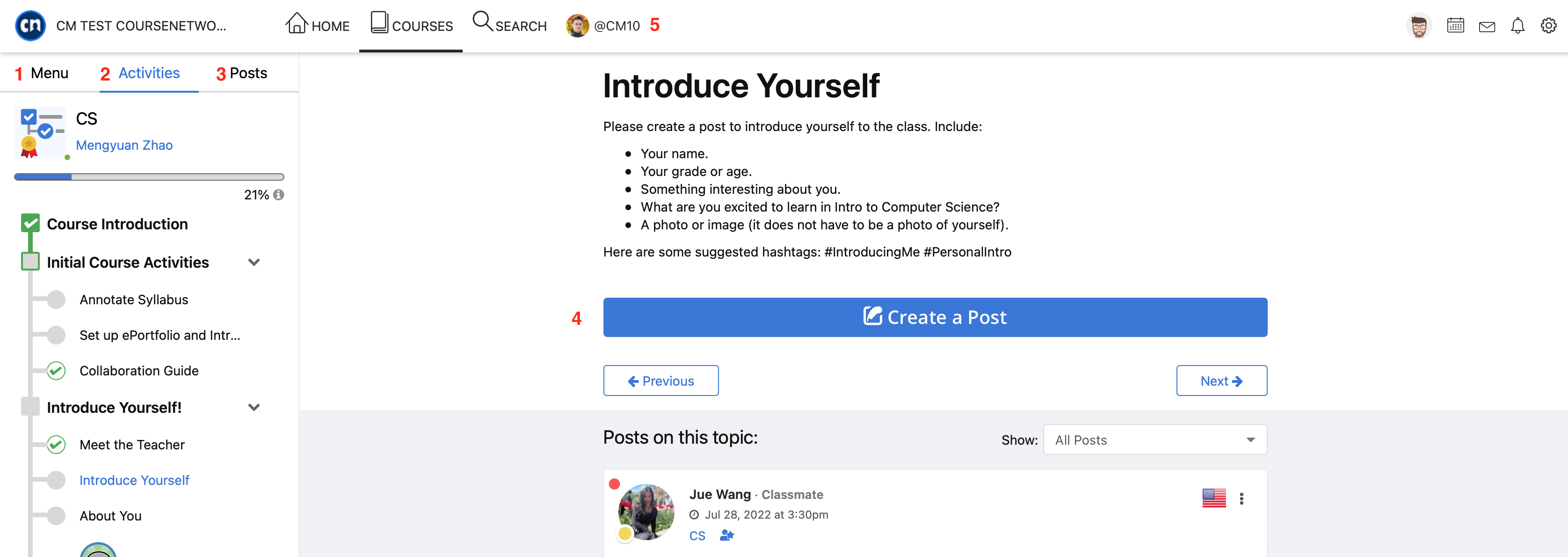
Task: Collapse the Introduce Yourself! section chevron
Action: point(254,407)
